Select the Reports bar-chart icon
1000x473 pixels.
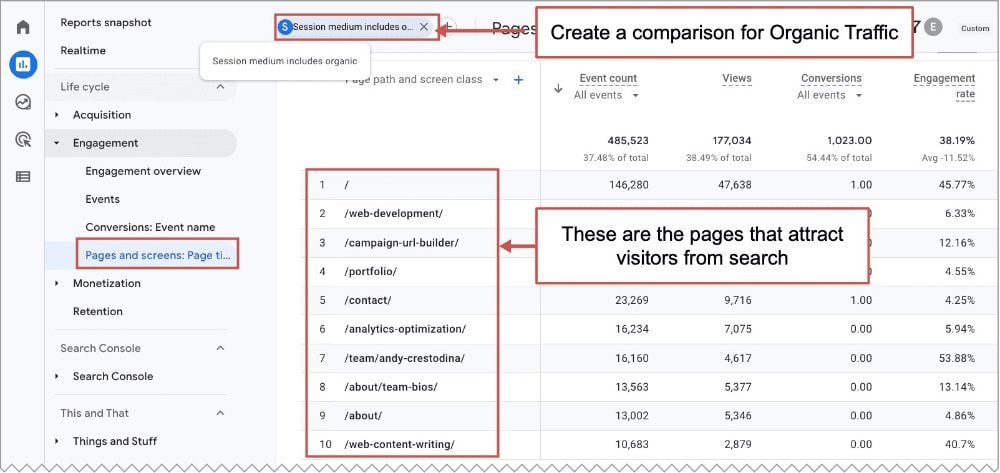(23, 64)
